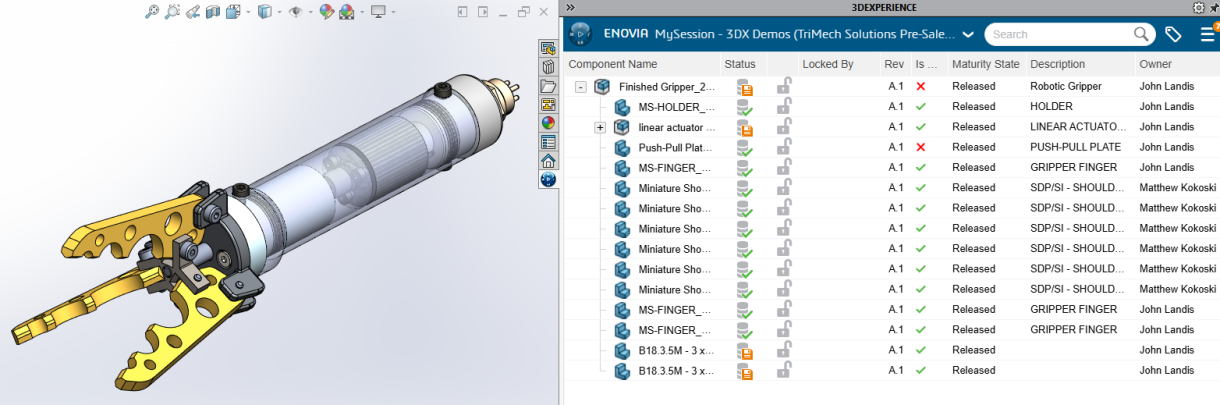
Task: Open the Appearances color ball tab
Action: [548, 123]
